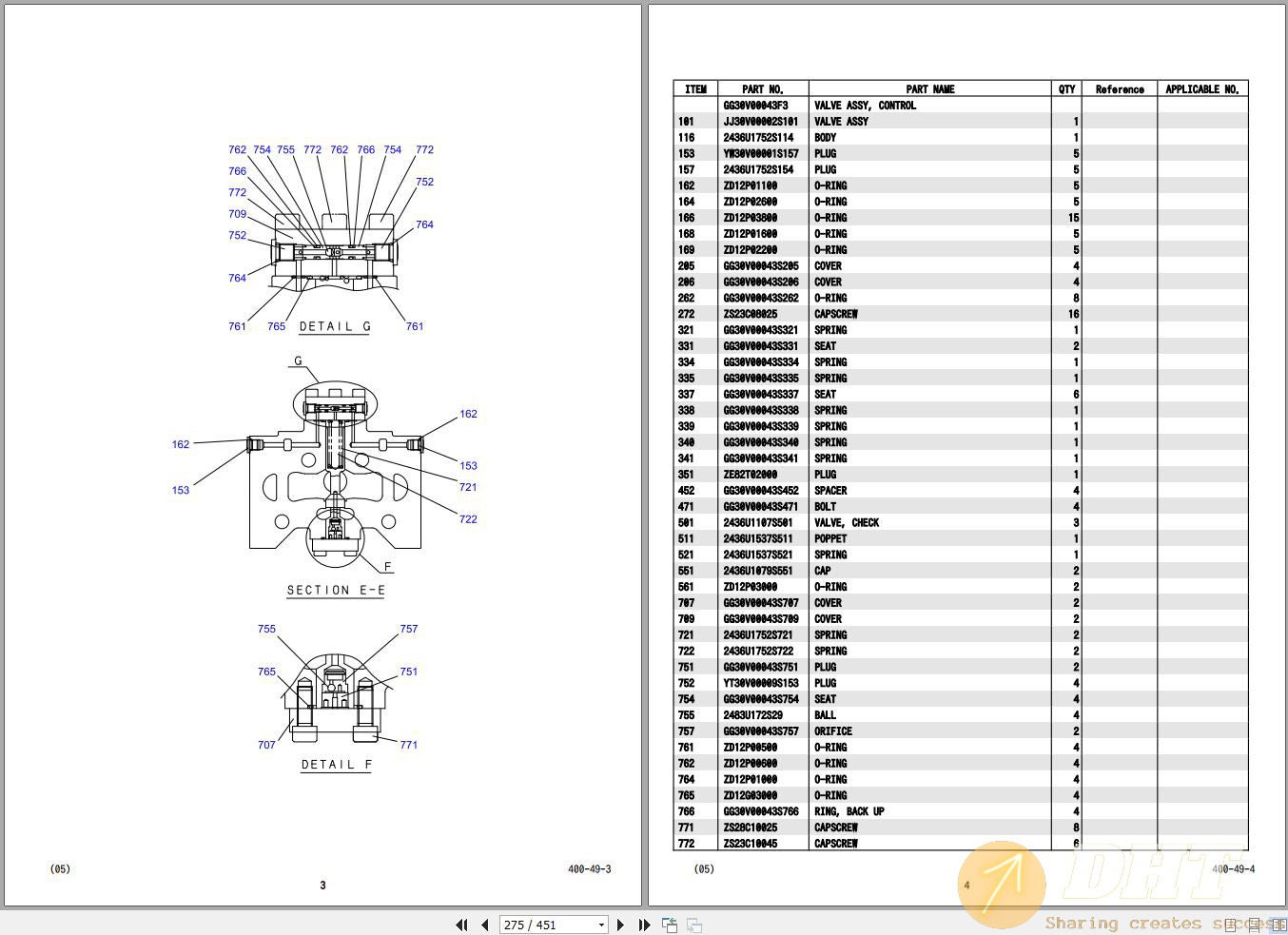Select item number 452 in the table
Screen dimensions: 1288x935
click(687, 491)
